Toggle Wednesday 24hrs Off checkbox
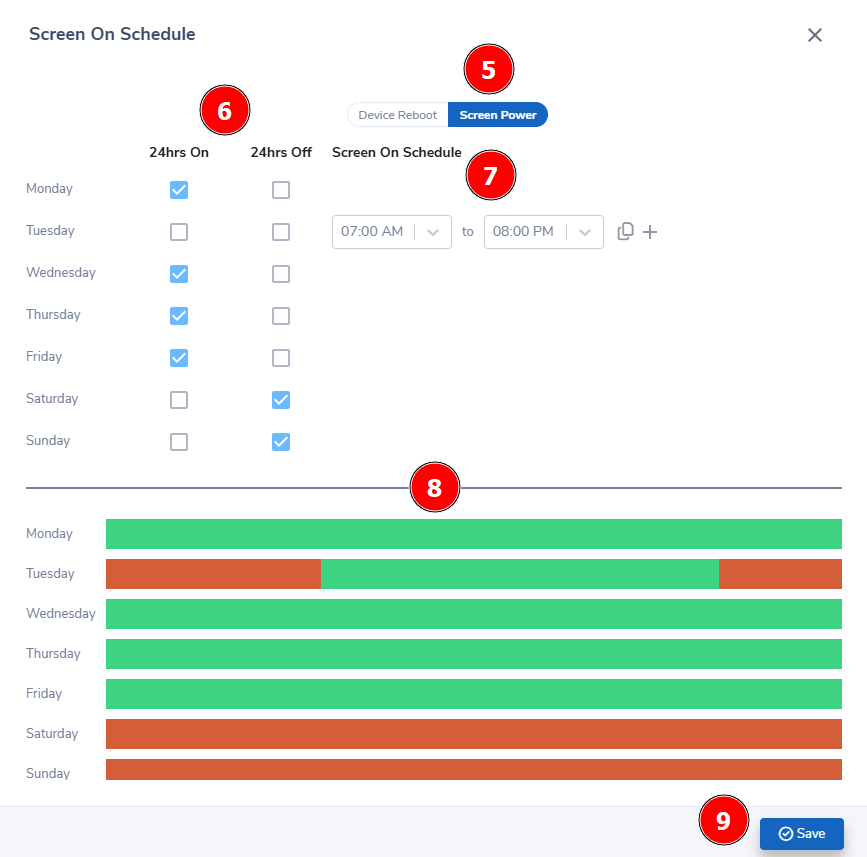Image resolution: width=867 pixels, height=857 pixels. pyautogui.click(x=281, y=274)
